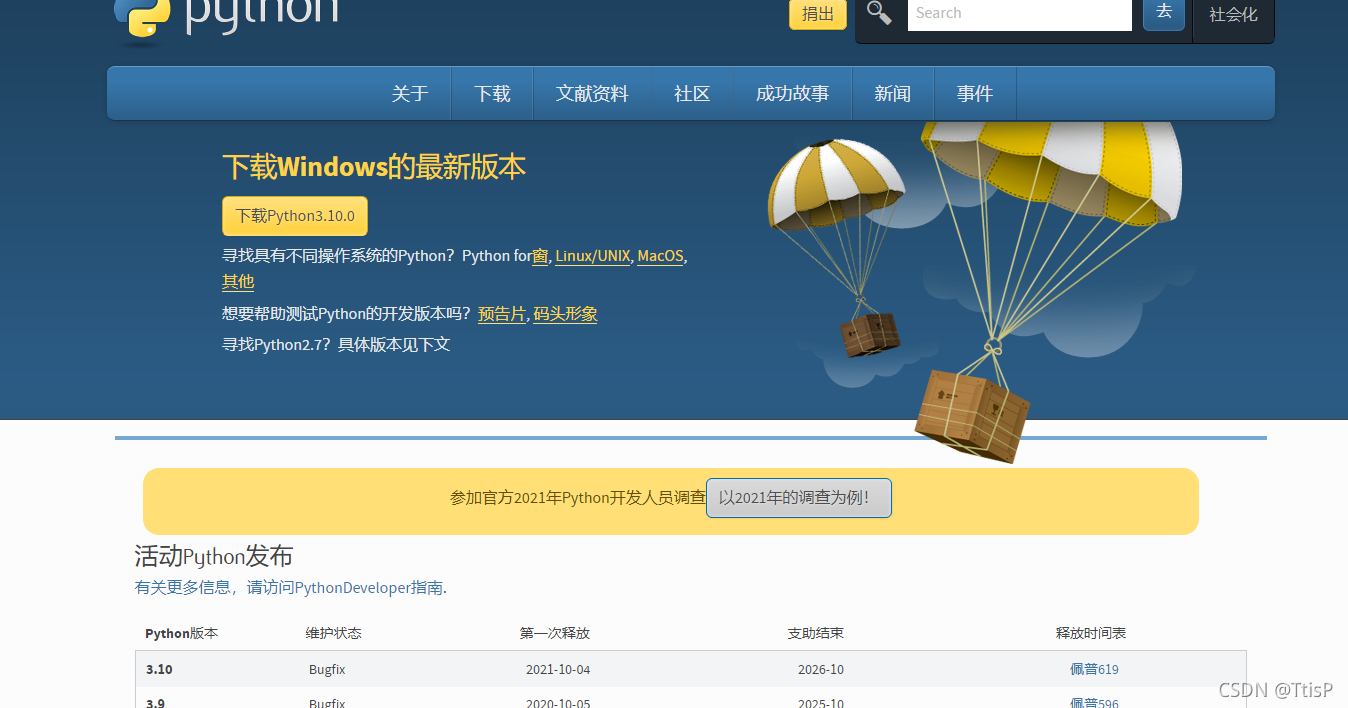Focus the Search input field
This screenshot has height=708, width=1348.
click(x=1019, y=14)
